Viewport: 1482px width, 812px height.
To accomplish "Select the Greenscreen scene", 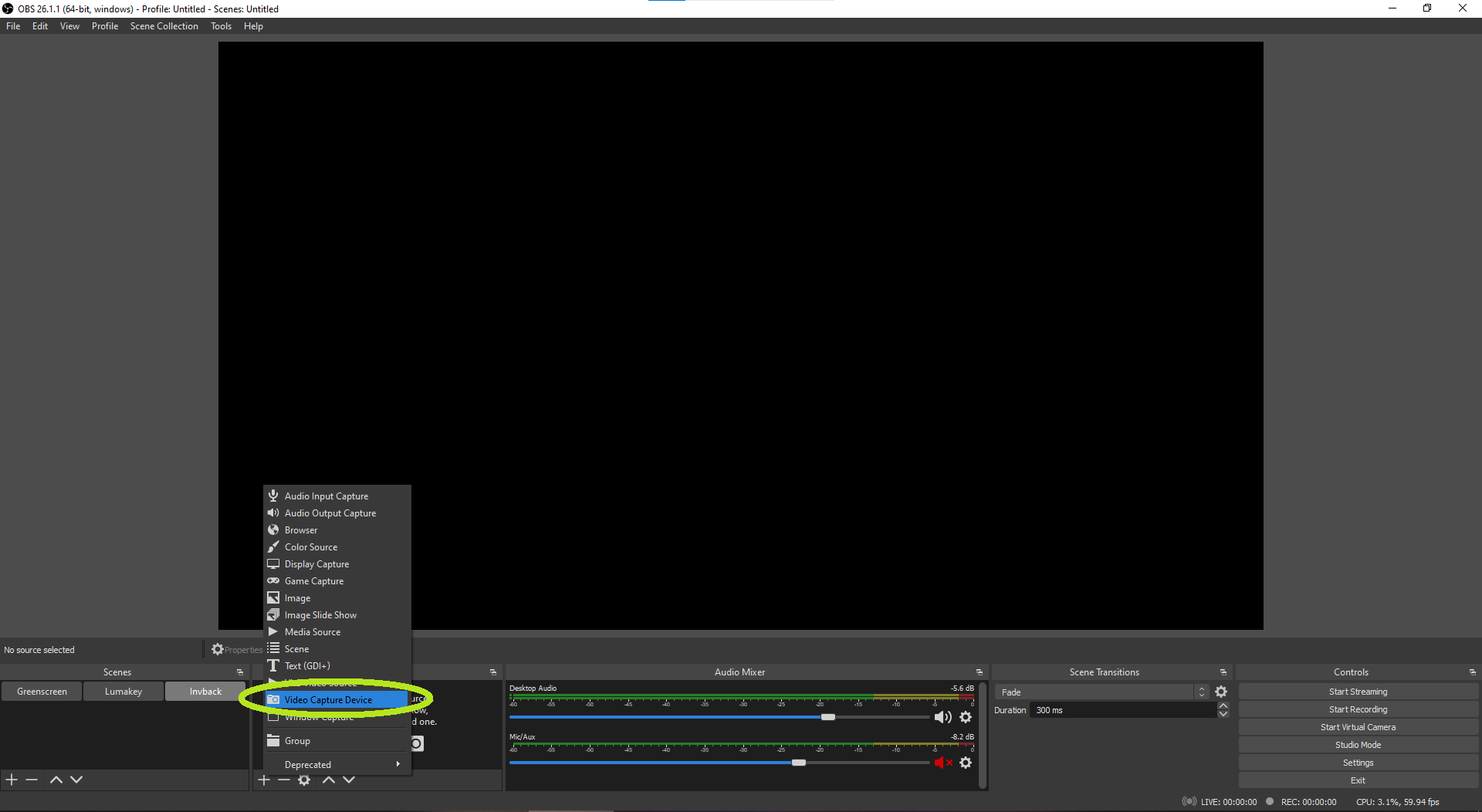I will 42,692.
